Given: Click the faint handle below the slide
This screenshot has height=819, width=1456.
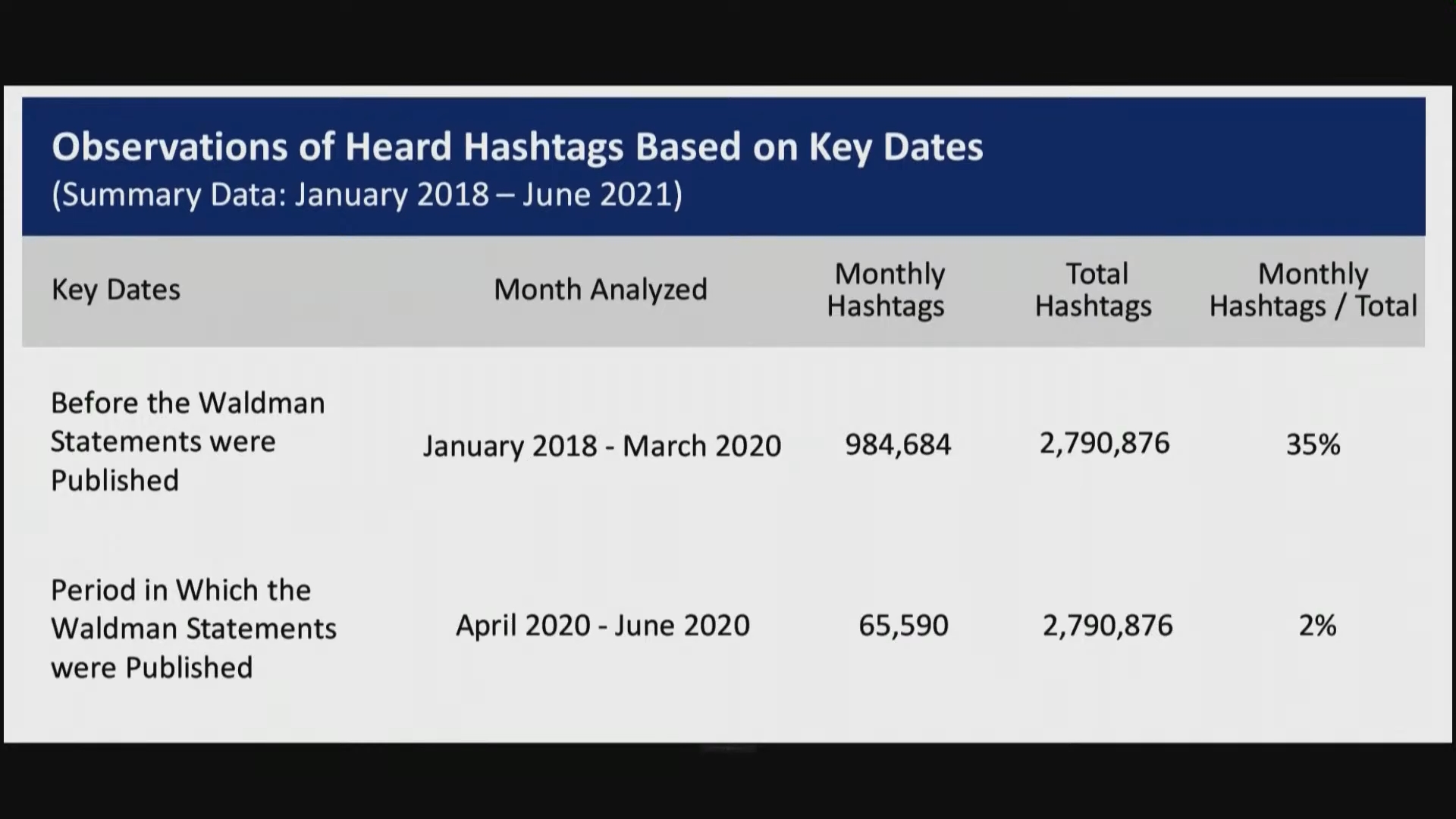Looking at the screenshot, I should click(728, 748).
